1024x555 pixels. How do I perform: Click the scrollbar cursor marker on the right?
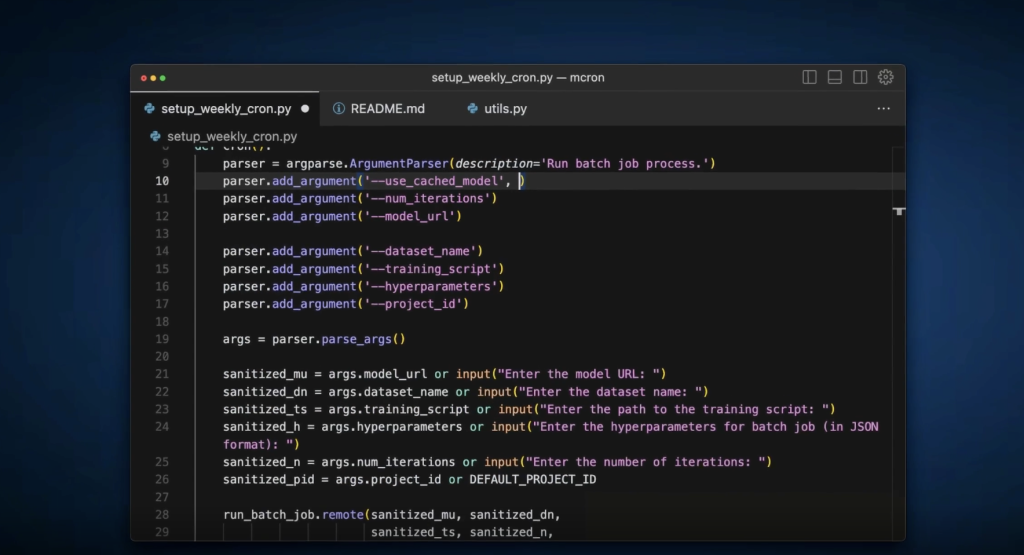pos(899,211)
